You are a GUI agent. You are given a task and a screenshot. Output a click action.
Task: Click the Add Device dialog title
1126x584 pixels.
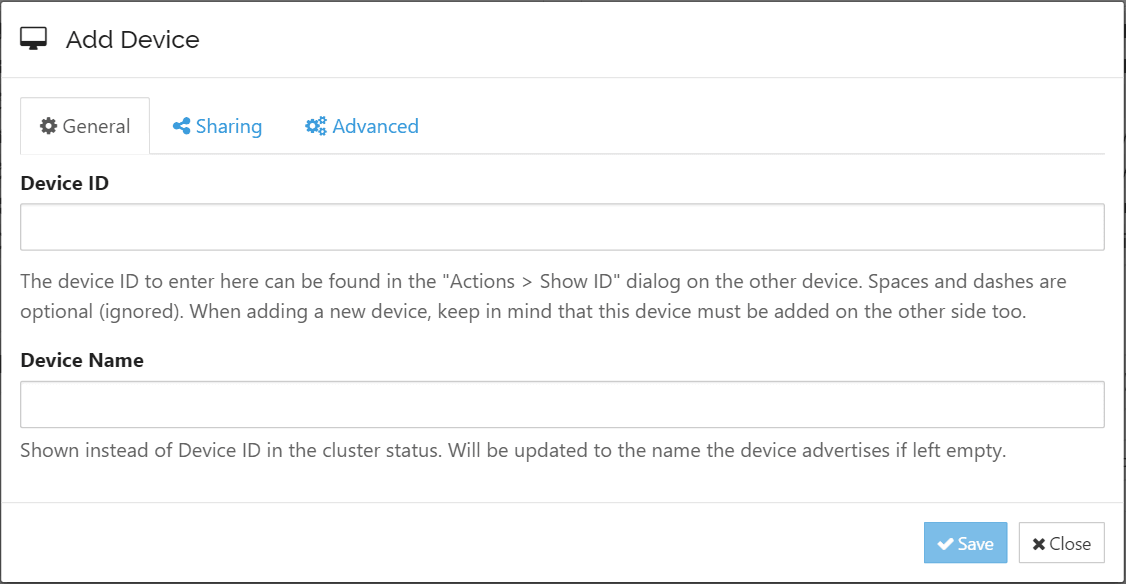click(x=132, y=39)
